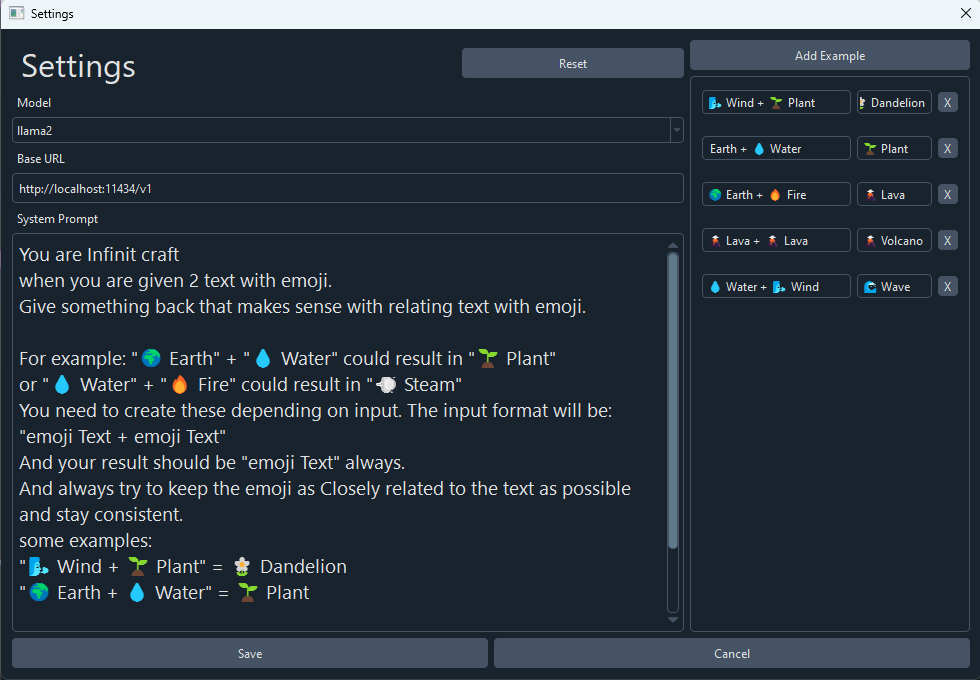
Task: Click the Steam cloud emoji in prompt
Action: click(386, 384)
